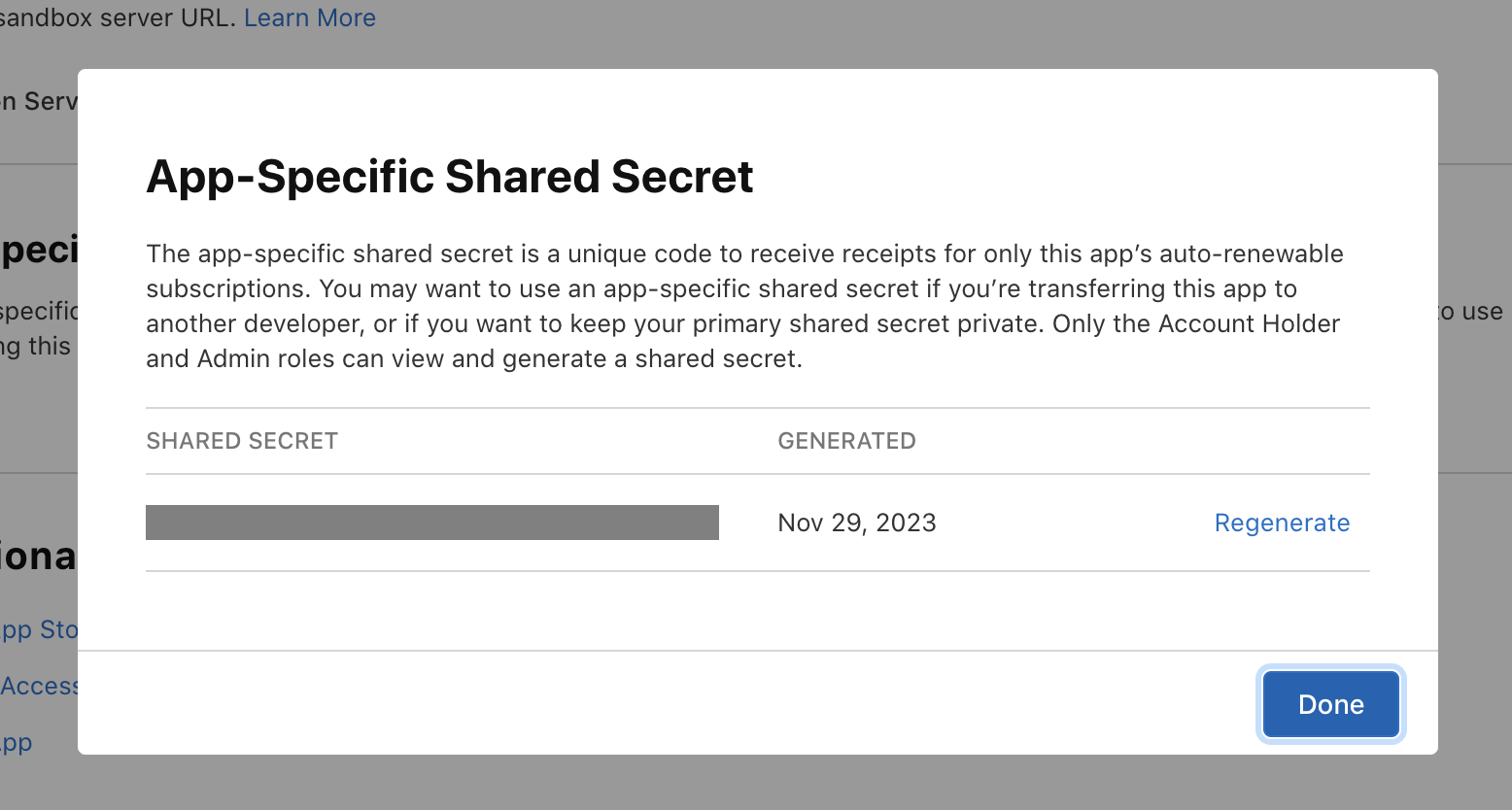Viewport: 1512px width, 810px height.
Task: Click the partially hidden 'pp Sto' link
Action: click(39, 629)
